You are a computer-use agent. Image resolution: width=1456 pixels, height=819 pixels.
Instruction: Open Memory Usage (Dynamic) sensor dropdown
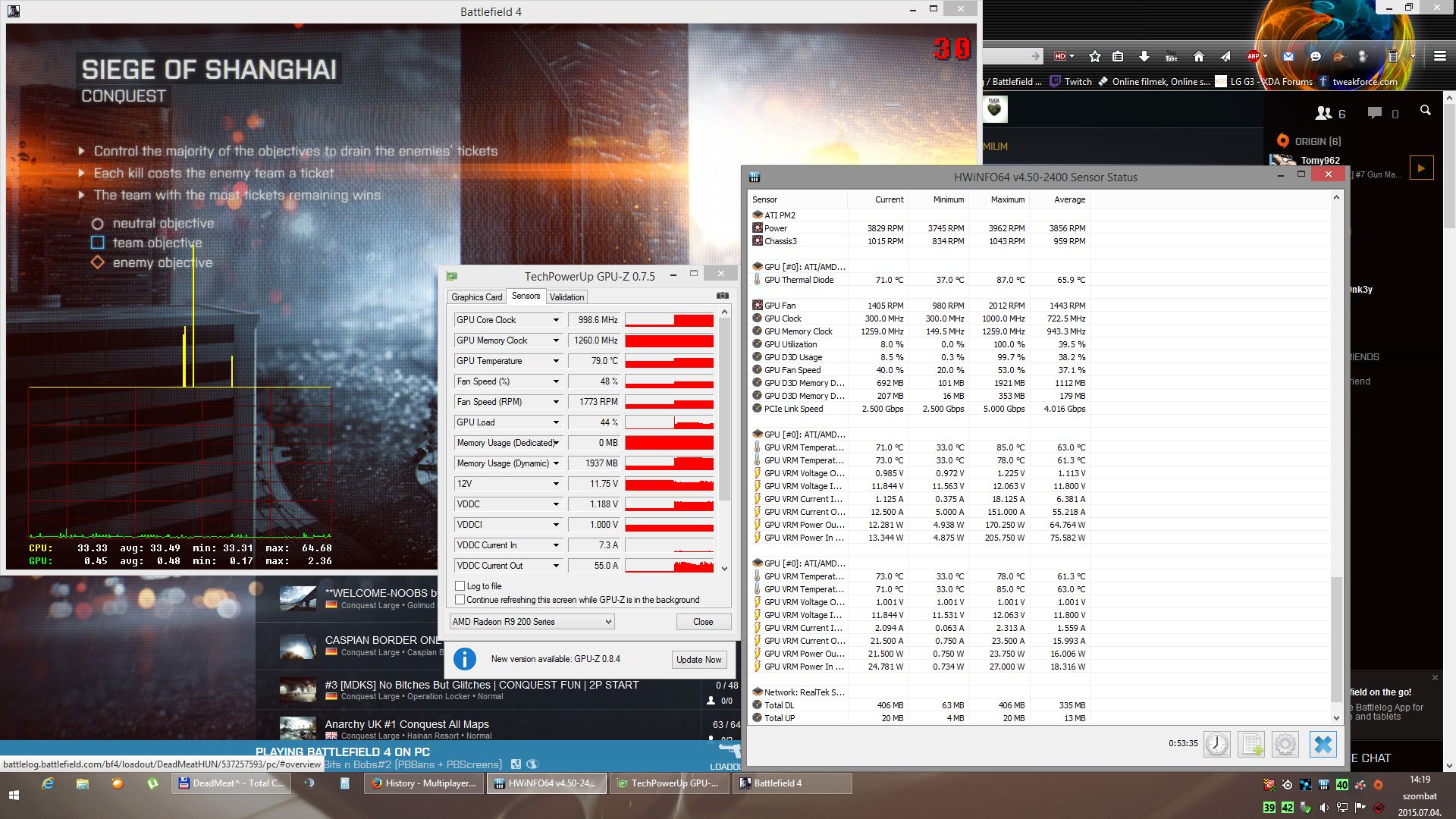556,463
